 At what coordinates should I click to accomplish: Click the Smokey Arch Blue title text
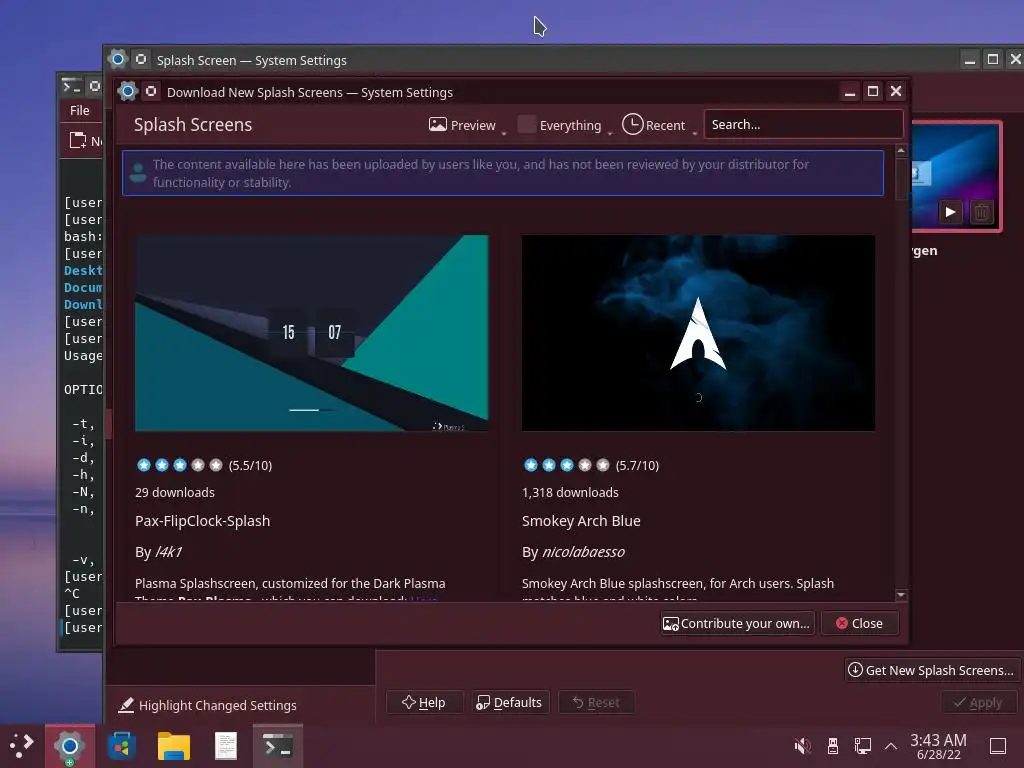click(581, 521)
